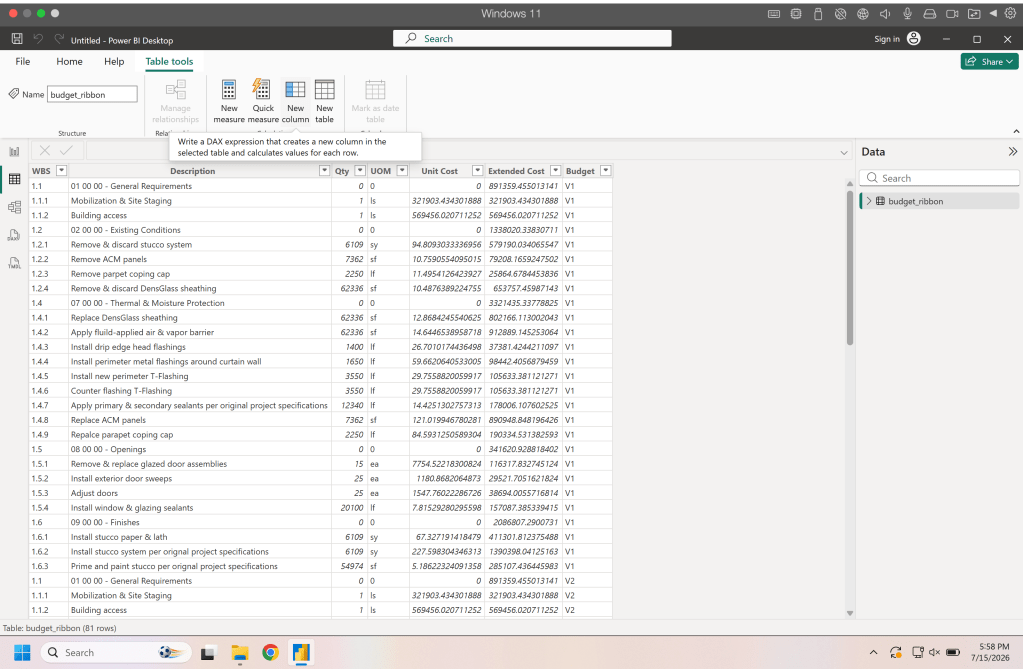This screenshot has width=1023, height=669.
Task: Open DAX query view sidebar icon
Action: point(14,236)
